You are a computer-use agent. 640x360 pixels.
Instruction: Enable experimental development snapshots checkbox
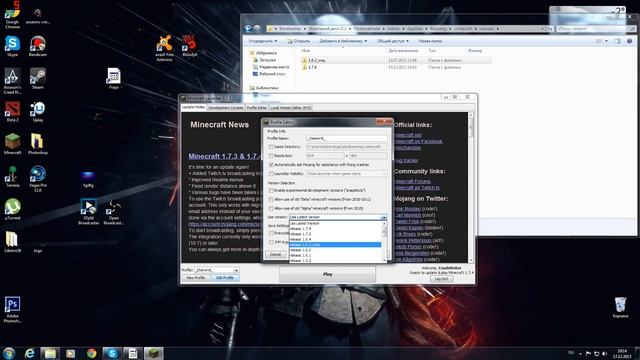(x=271, y=191)
